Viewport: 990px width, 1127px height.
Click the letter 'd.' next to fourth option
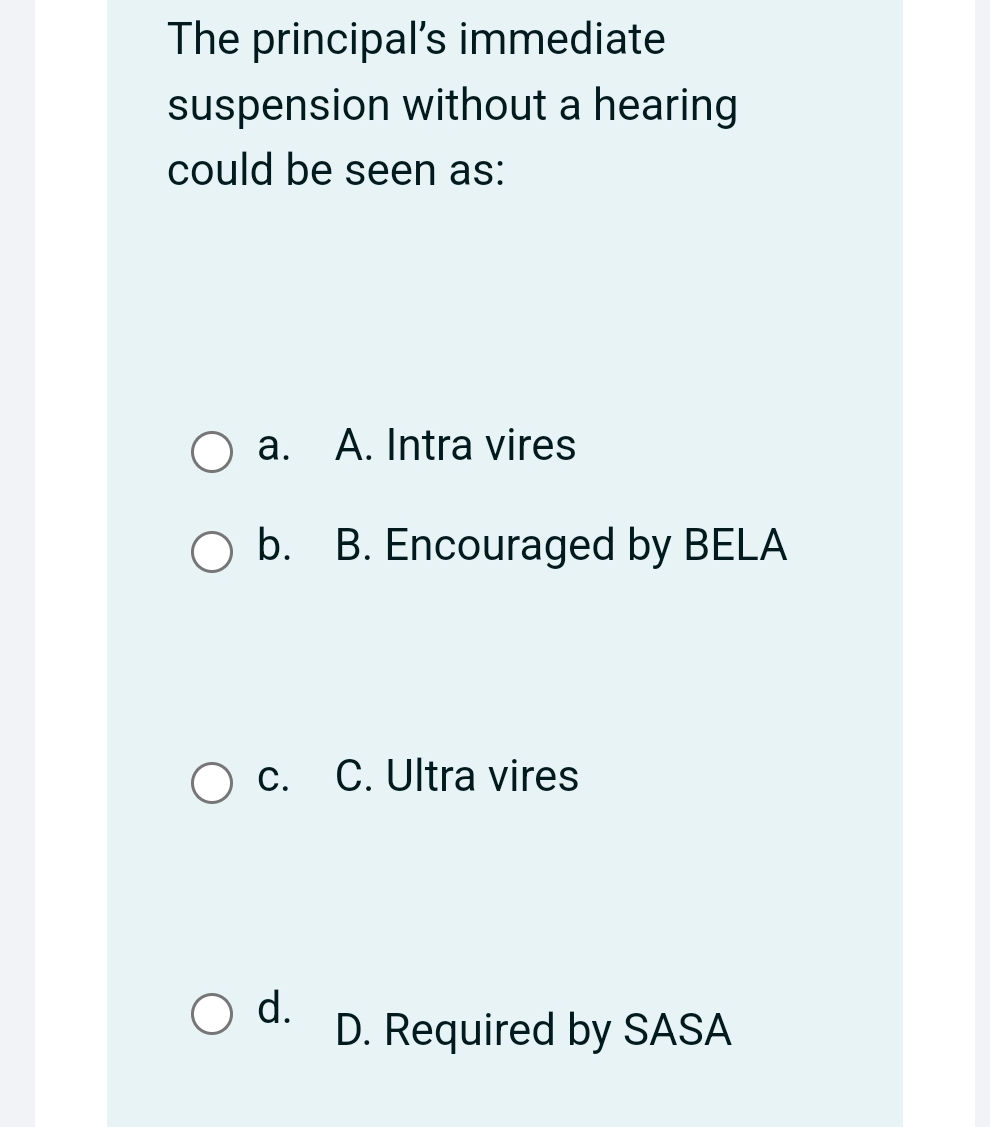(272, 1009)
